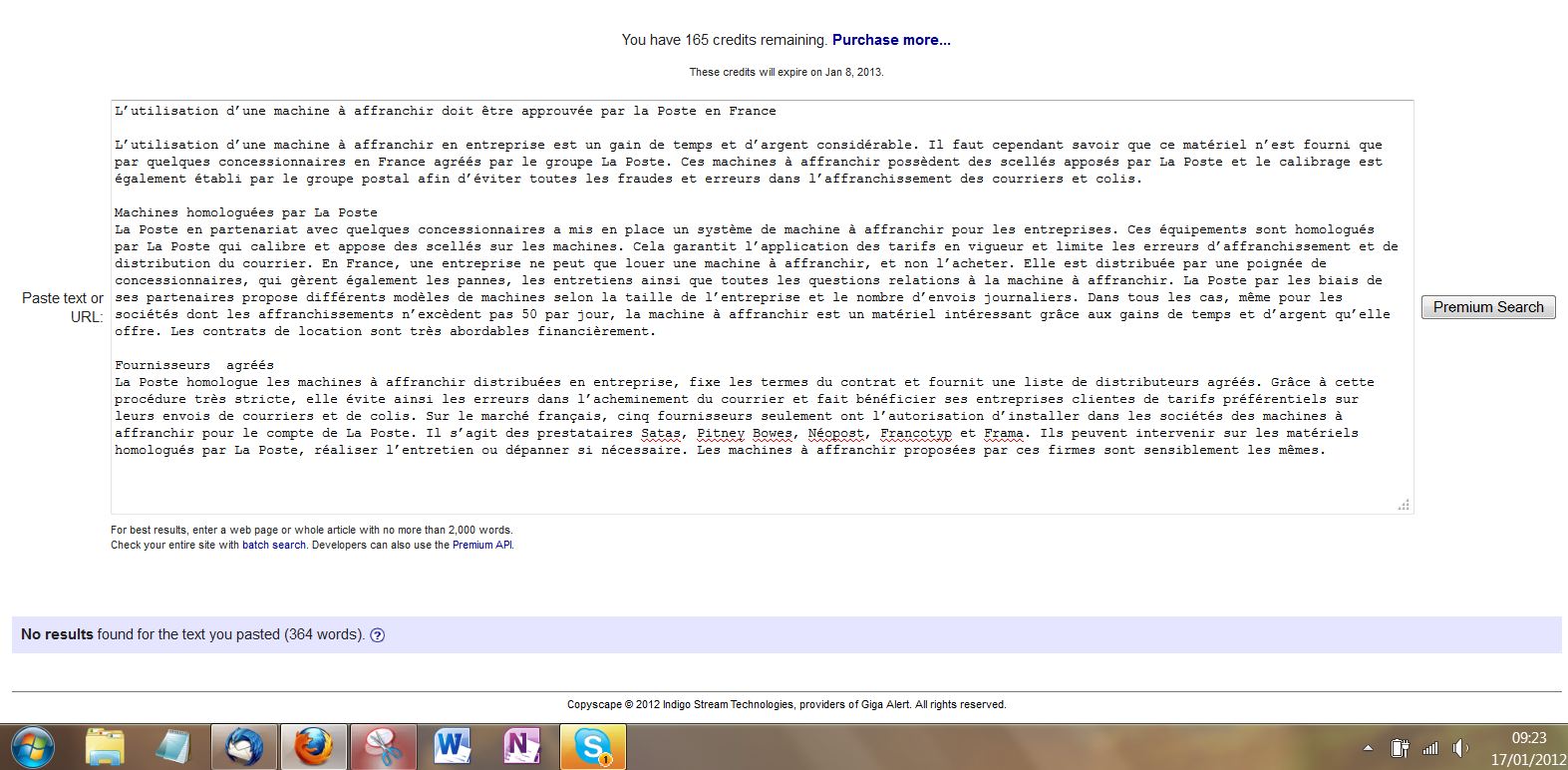
Task: Follow the Purchase more... link
Action: [891, 40]
